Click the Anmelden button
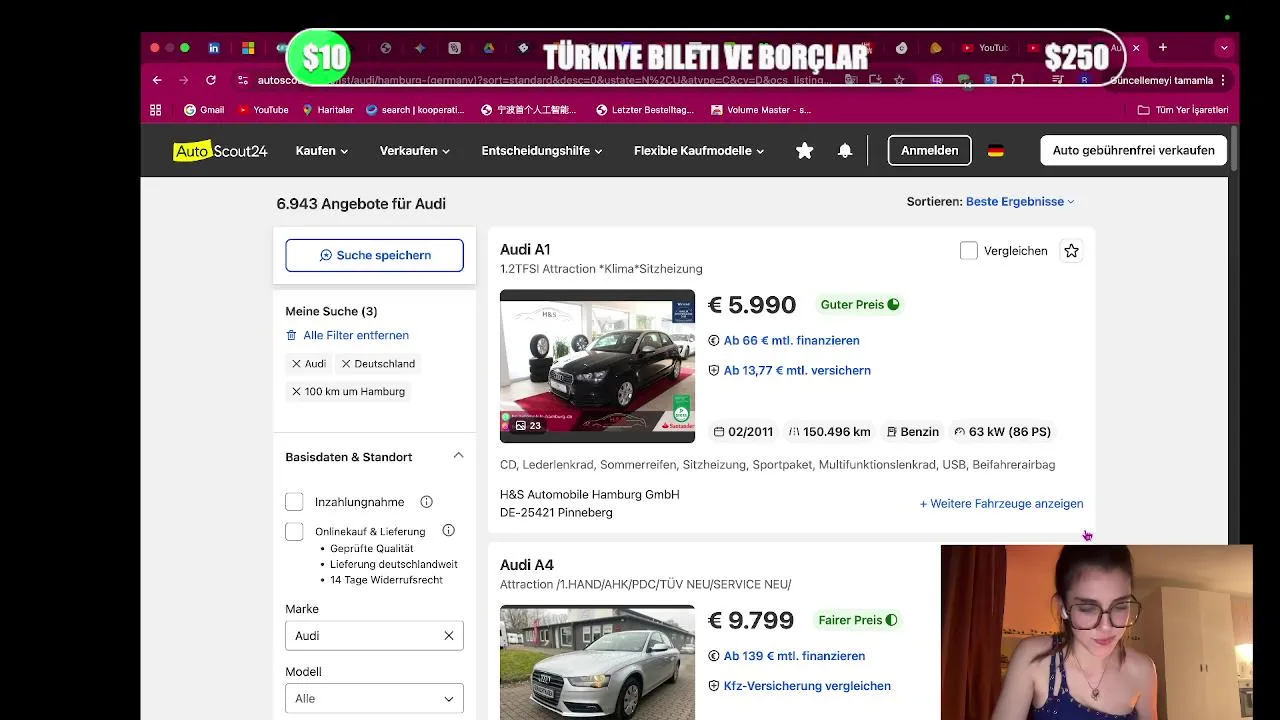This screenshot has height=720, width=1280. tap(929, 150)
